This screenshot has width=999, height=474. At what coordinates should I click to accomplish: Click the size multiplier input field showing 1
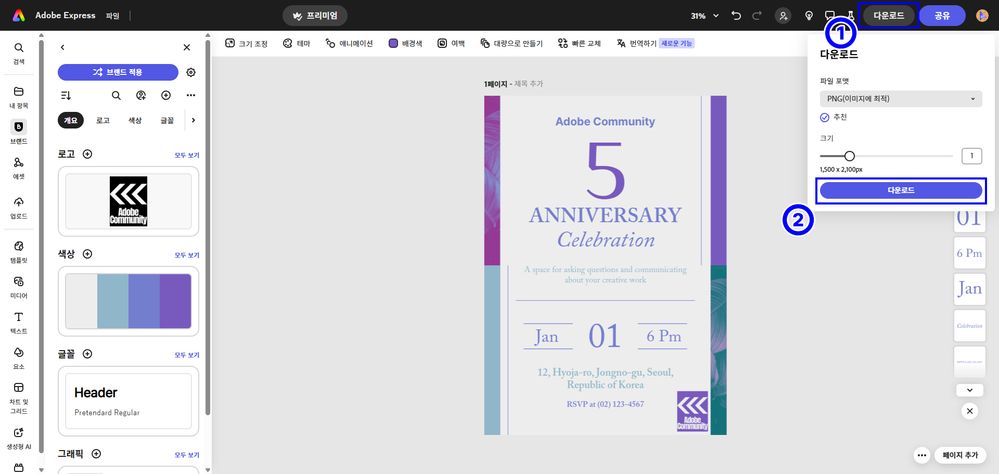point(972,155)
